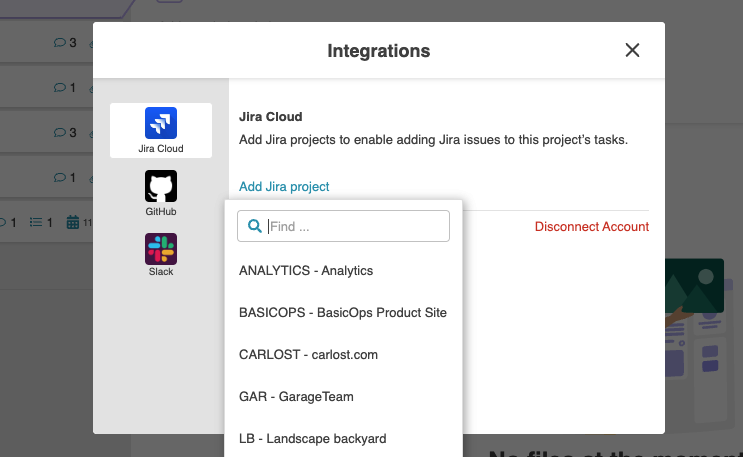Close the Integrations dialog
The height and width of the screenshot is (457, 743).
[x=632, y=50]
